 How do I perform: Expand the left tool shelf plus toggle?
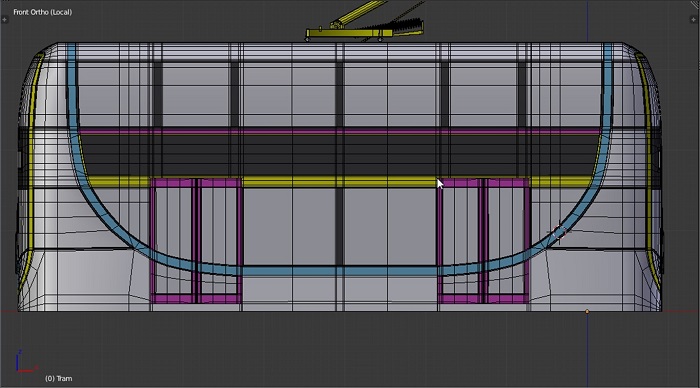(4, 20)
